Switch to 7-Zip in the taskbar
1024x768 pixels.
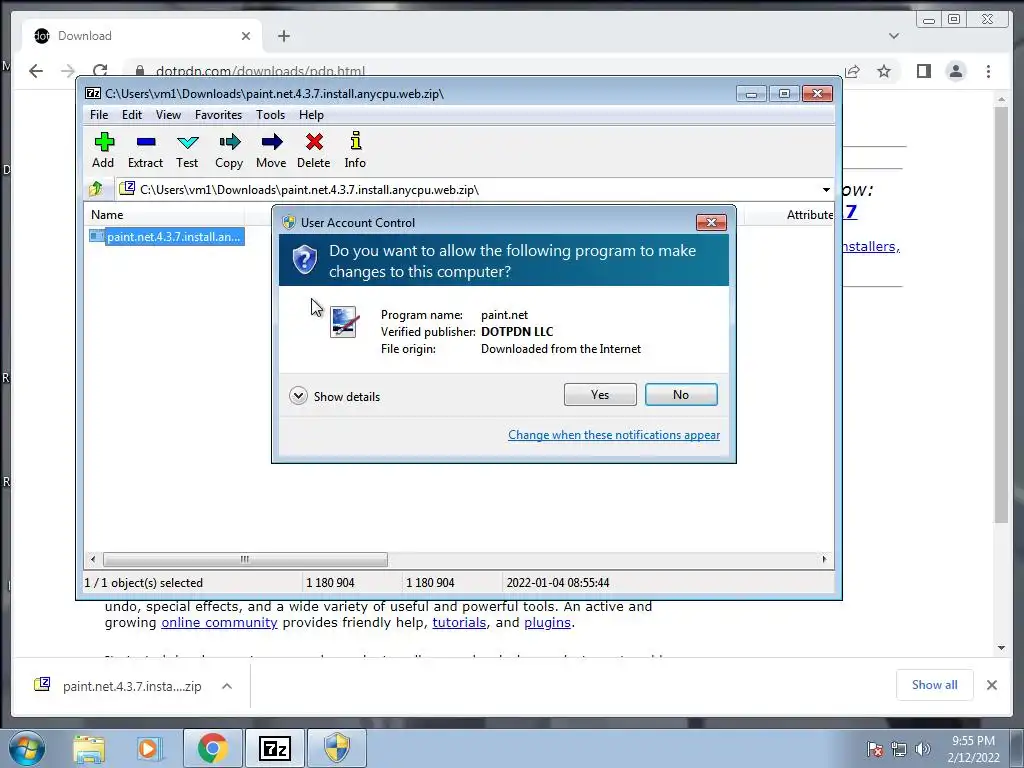(274, 748)
